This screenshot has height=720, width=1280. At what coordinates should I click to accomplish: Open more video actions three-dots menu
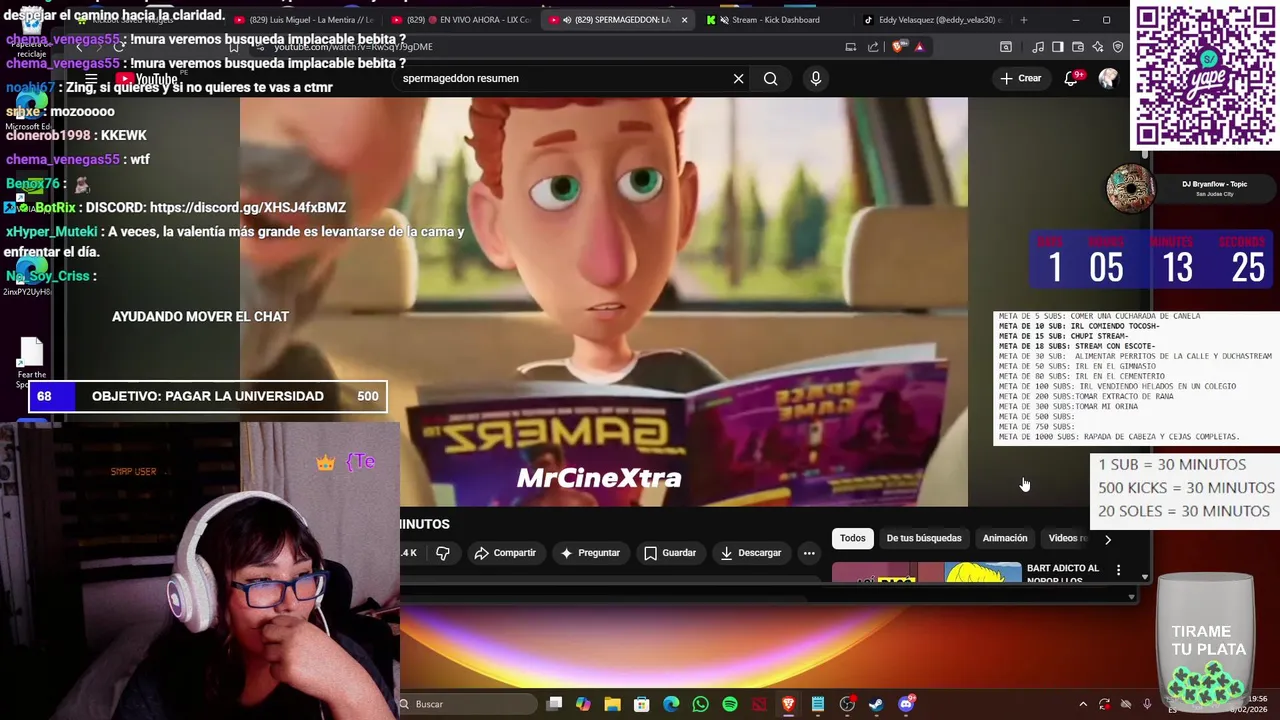pos(809,553)
